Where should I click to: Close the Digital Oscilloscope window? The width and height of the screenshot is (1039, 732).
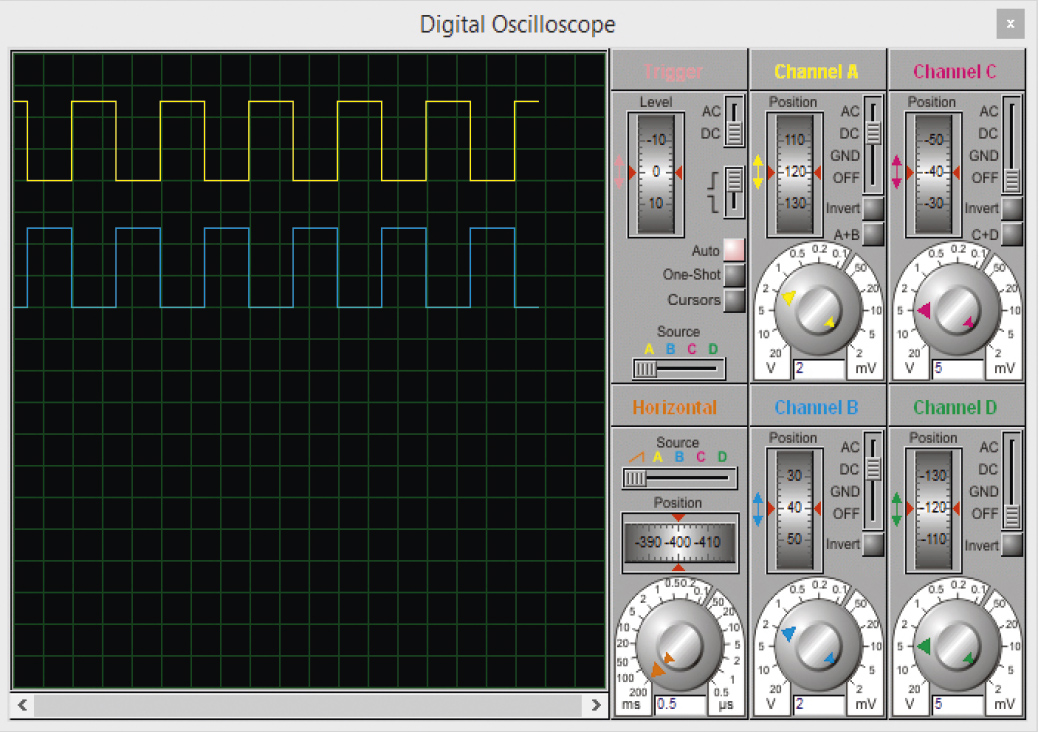[x=1010, y=24]
